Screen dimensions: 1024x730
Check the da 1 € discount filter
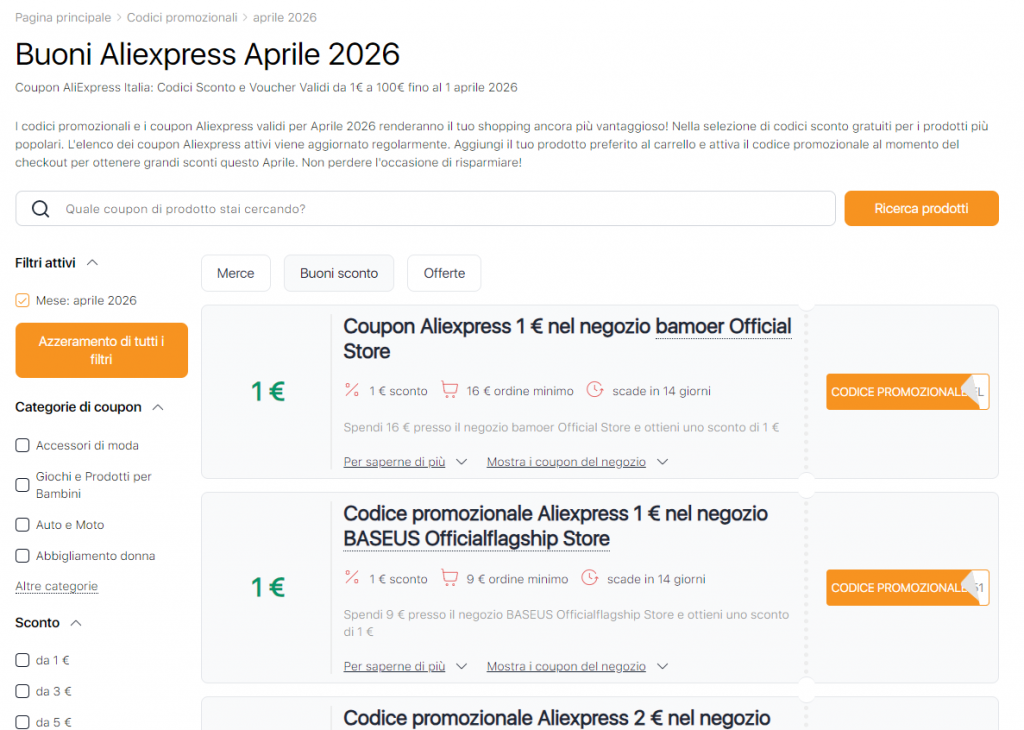tap(21, 659)
